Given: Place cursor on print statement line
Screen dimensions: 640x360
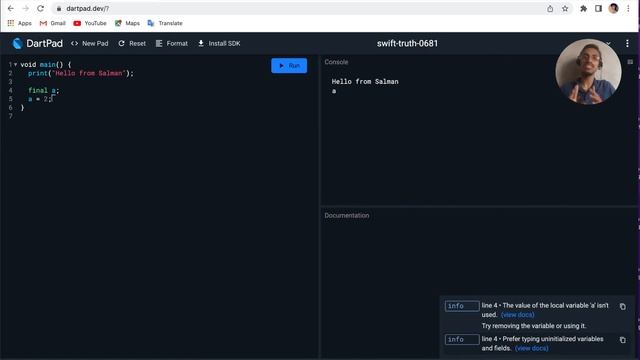Looking at the screenshot, I should (x=81, y=73).
